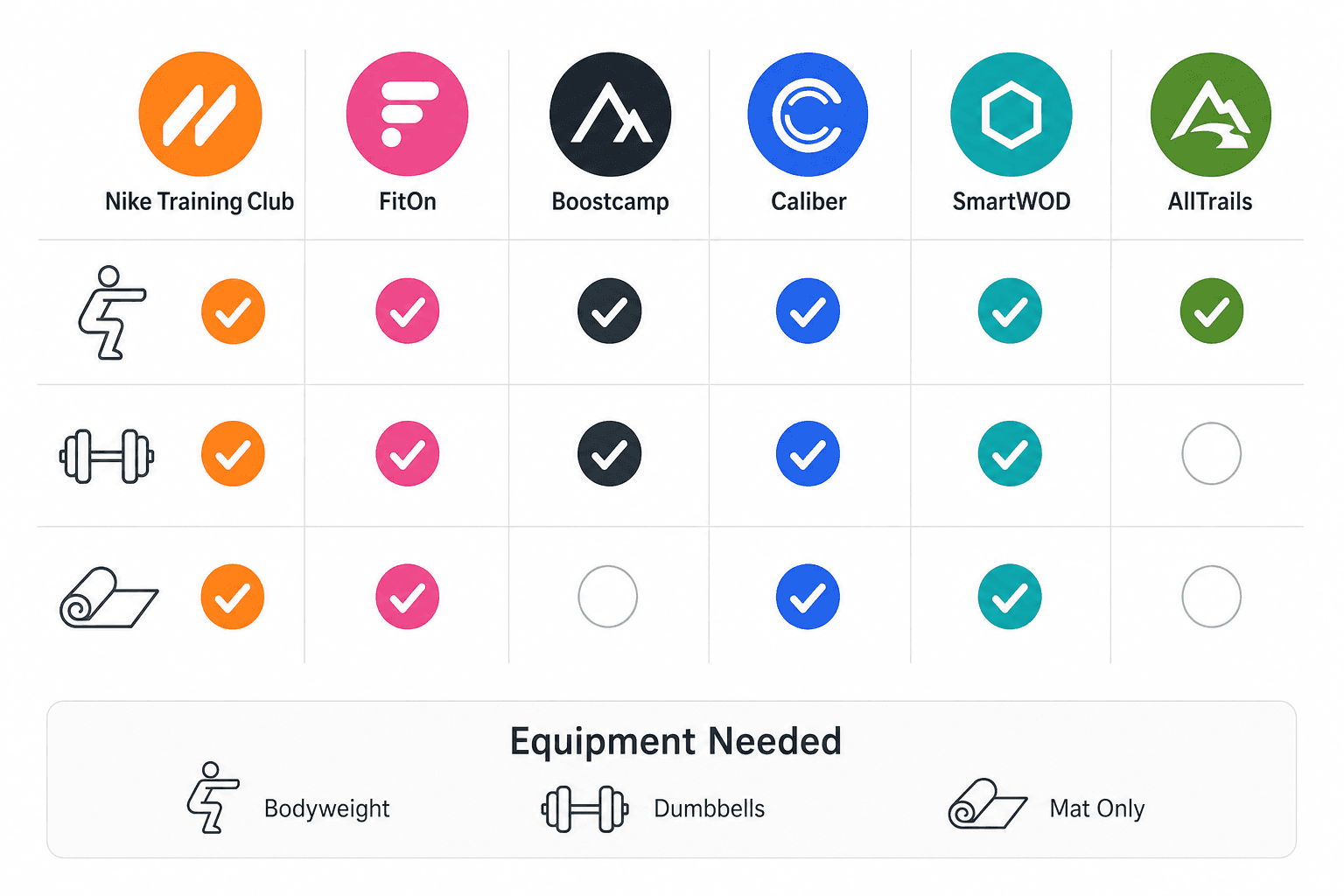
Task: Toggle FitOn dumbbells checkmark
Action: (407, 453)
